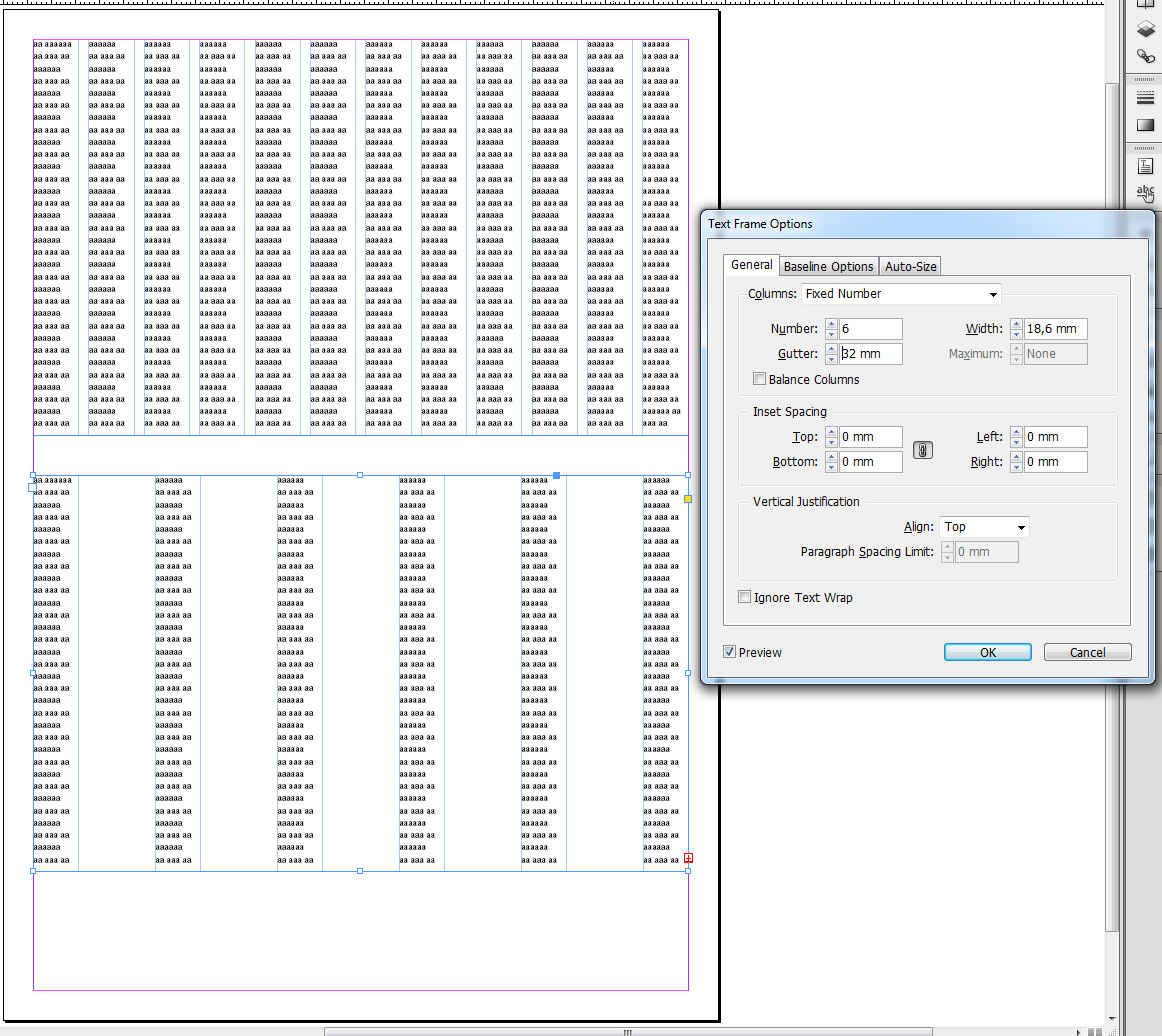Image resolution: width=1162 pixels, height=1036 pixels.
Task: Toggle the make all inset settings same chain
Action: (923, 450)
